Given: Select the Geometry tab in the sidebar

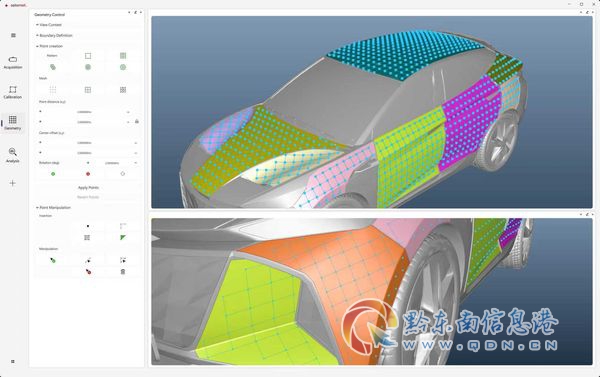Looking at the screenshot, I should tap(13, 123).
